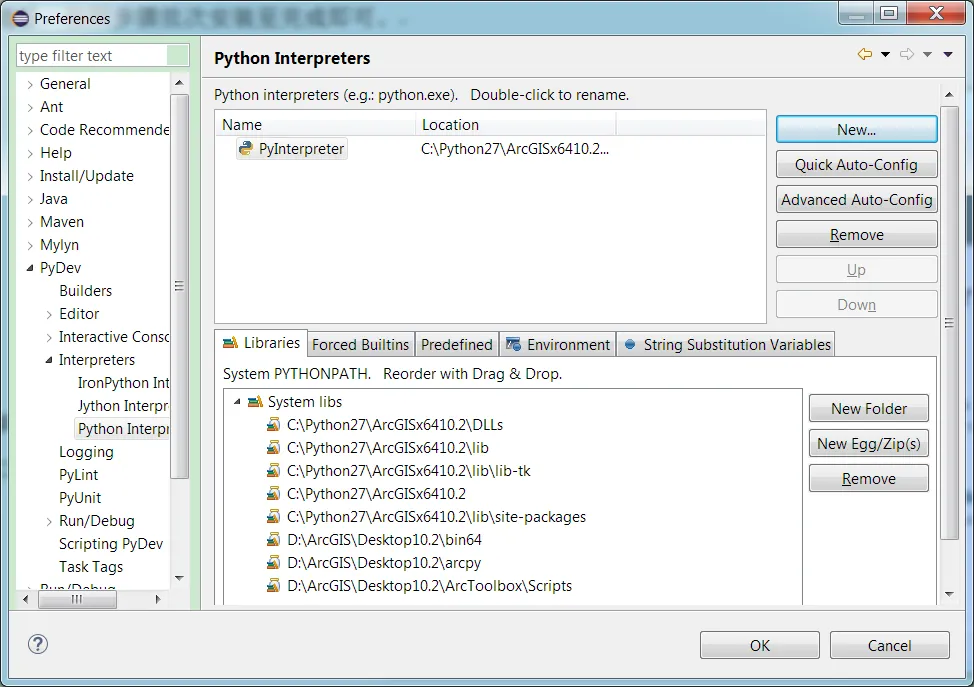
Task: Switch to the Forced Builtins tab
Action: click(x=360, y=345)
